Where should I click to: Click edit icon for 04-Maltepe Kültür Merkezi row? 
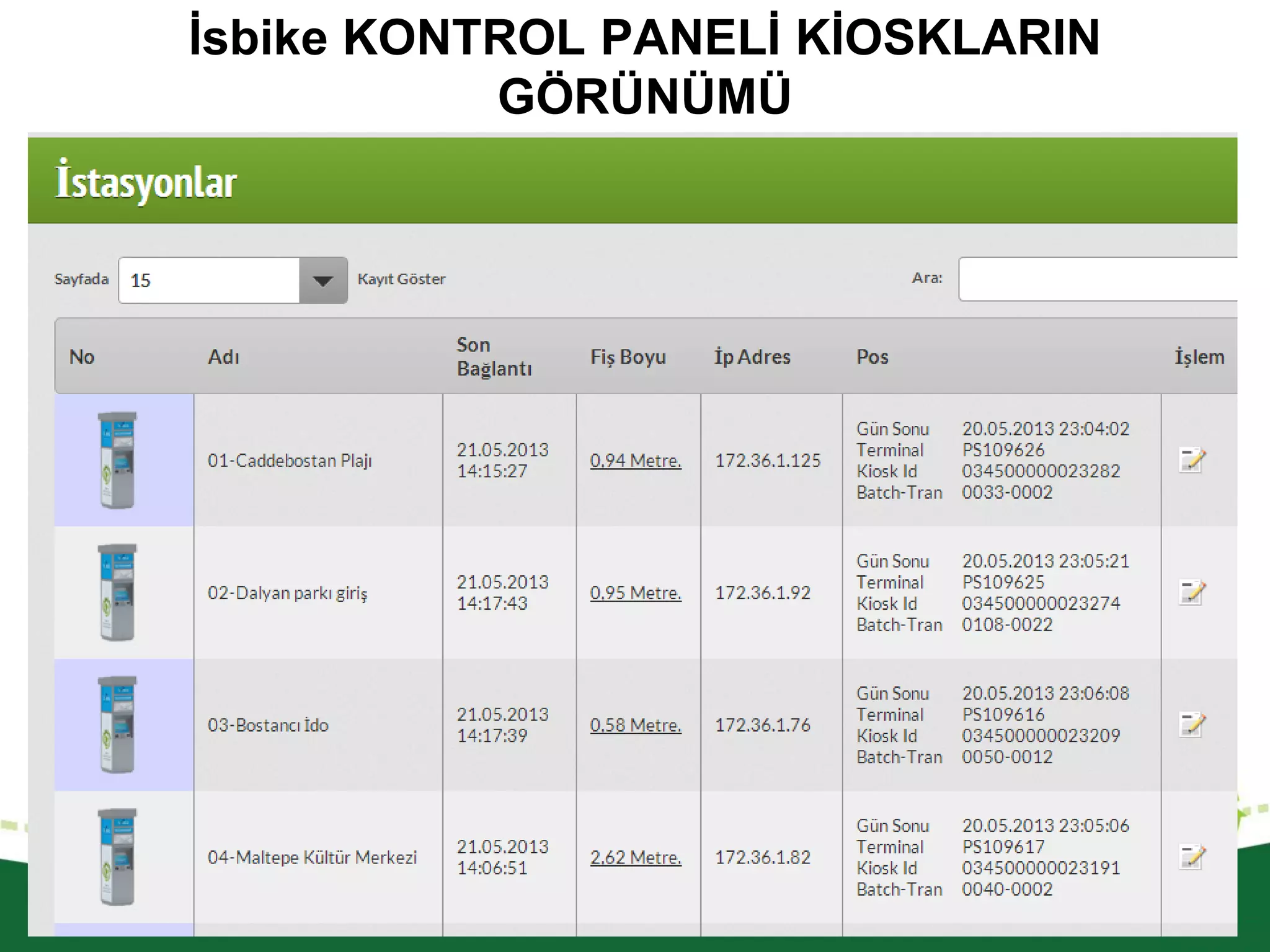pyautogui.click(x=1191, y=857)
